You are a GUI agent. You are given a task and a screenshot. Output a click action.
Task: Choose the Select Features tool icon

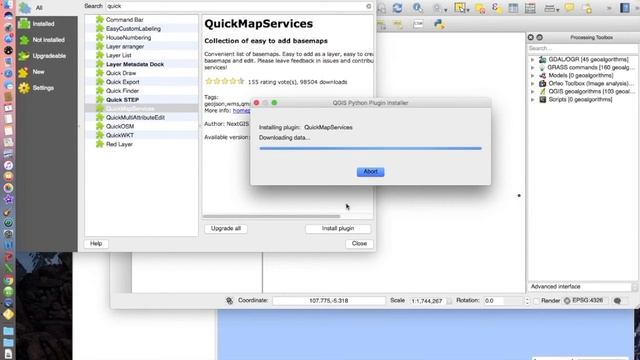[460, 8]
